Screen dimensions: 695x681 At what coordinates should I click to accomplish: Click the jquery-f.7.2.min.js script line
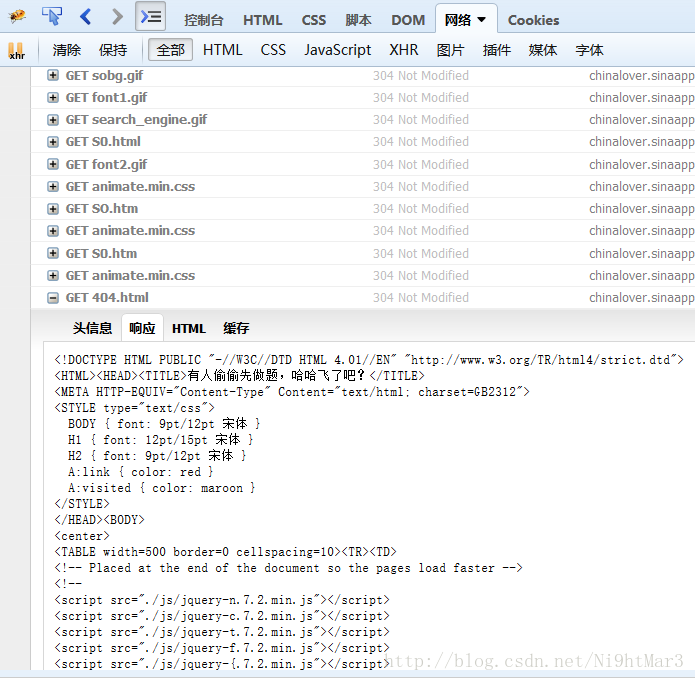coord(222,648)
